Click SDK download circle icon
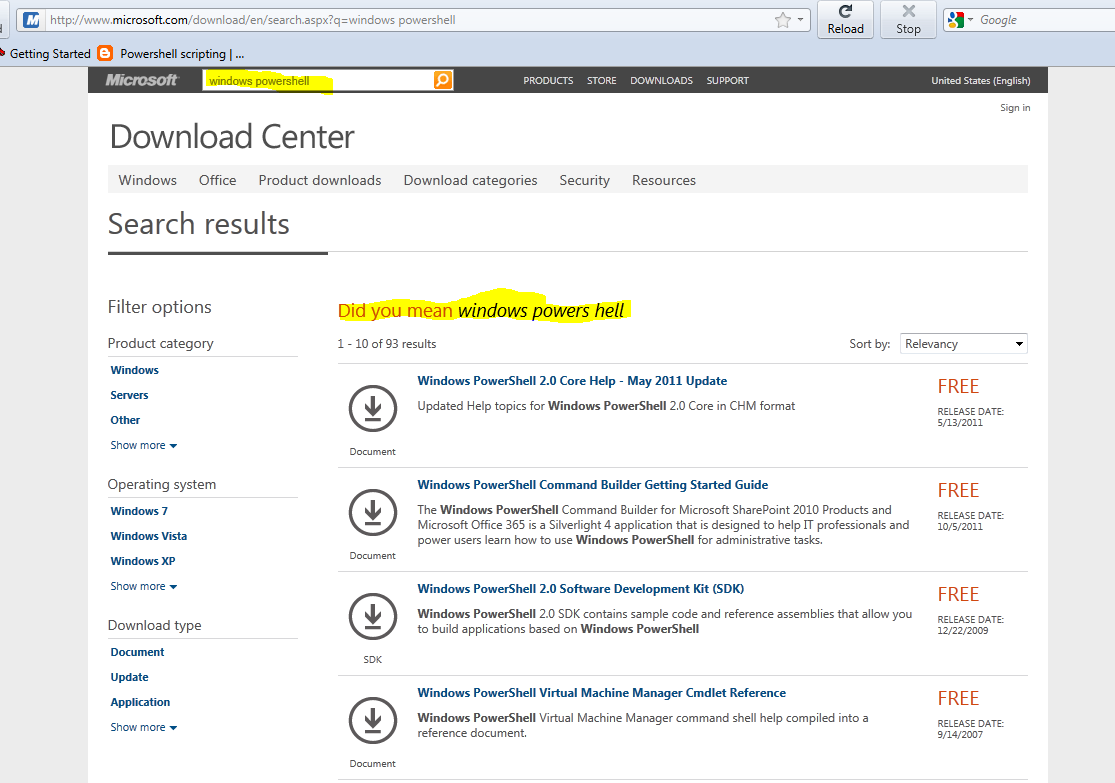 [373, 616]
